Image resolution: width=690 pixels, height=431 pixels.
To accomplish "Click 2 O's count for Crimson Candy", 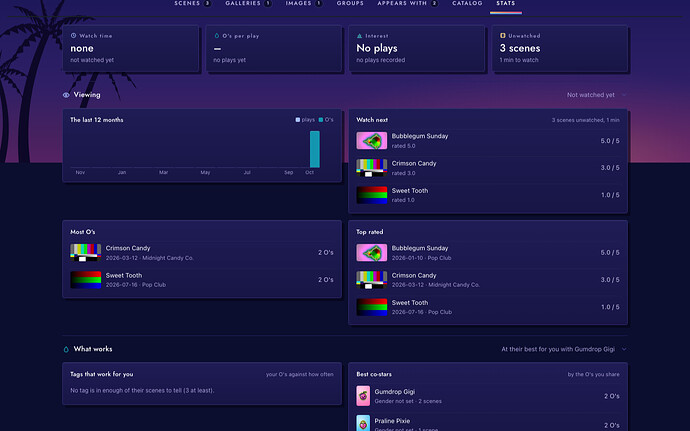I will [x=326, y=253].
